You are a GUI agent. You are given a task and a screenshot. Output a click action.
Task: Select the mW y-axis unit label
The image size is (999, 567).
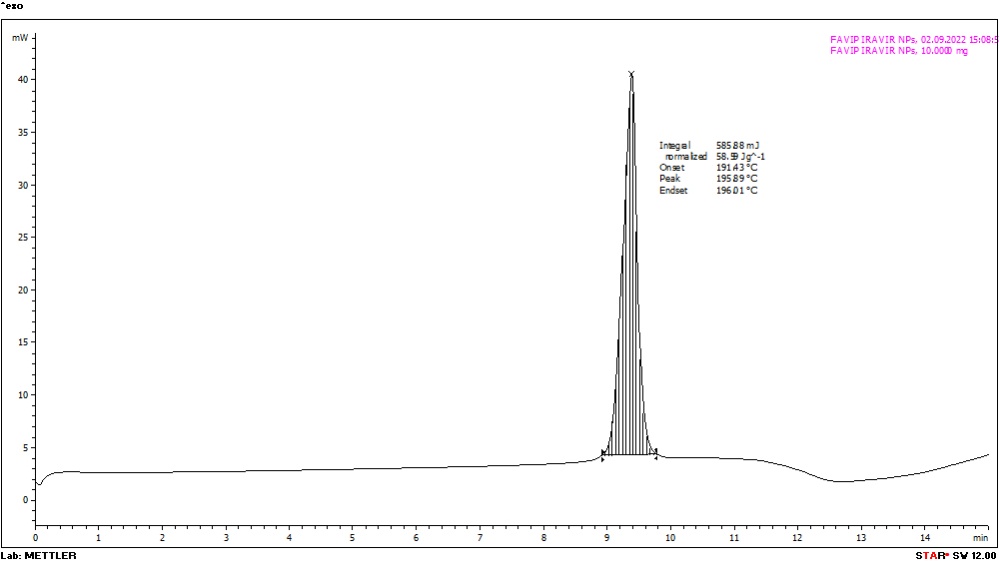coord(20,37)
